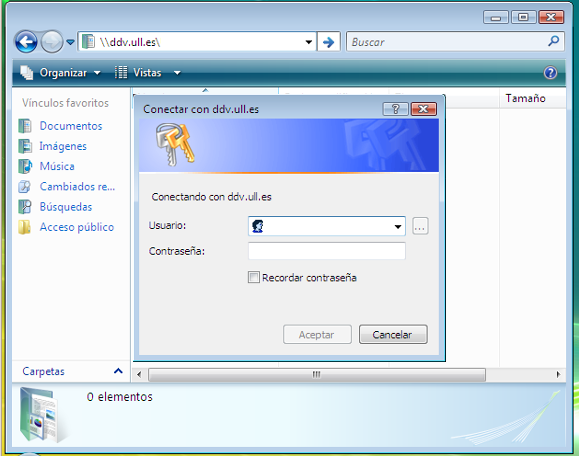Click the Usuario combo box field

[327, 226]
